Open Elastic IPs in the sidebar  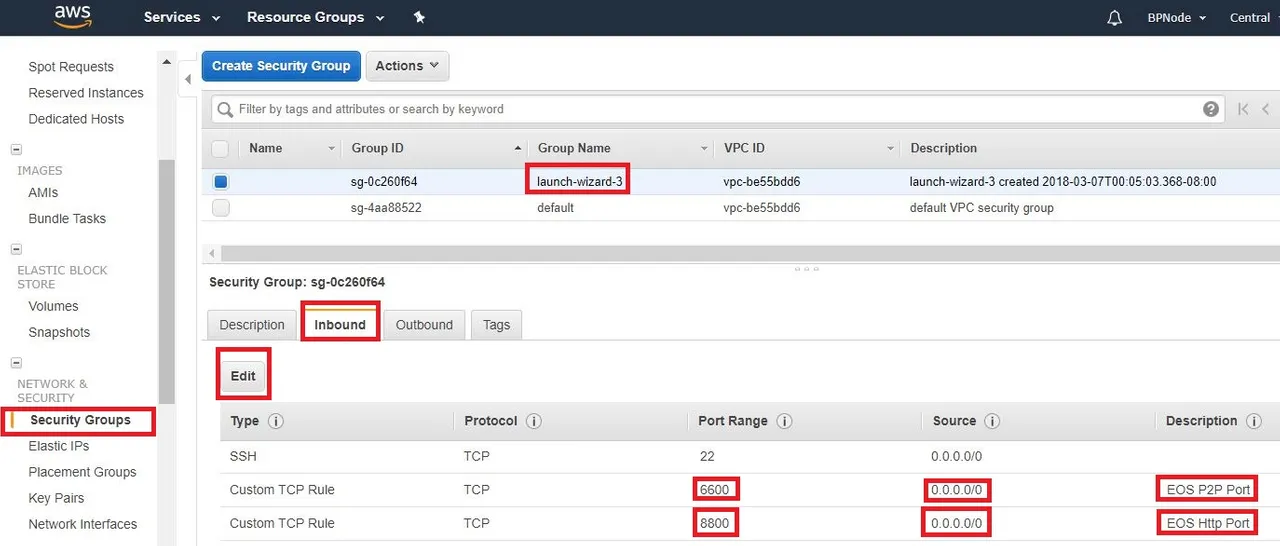(x=59, y=446)
